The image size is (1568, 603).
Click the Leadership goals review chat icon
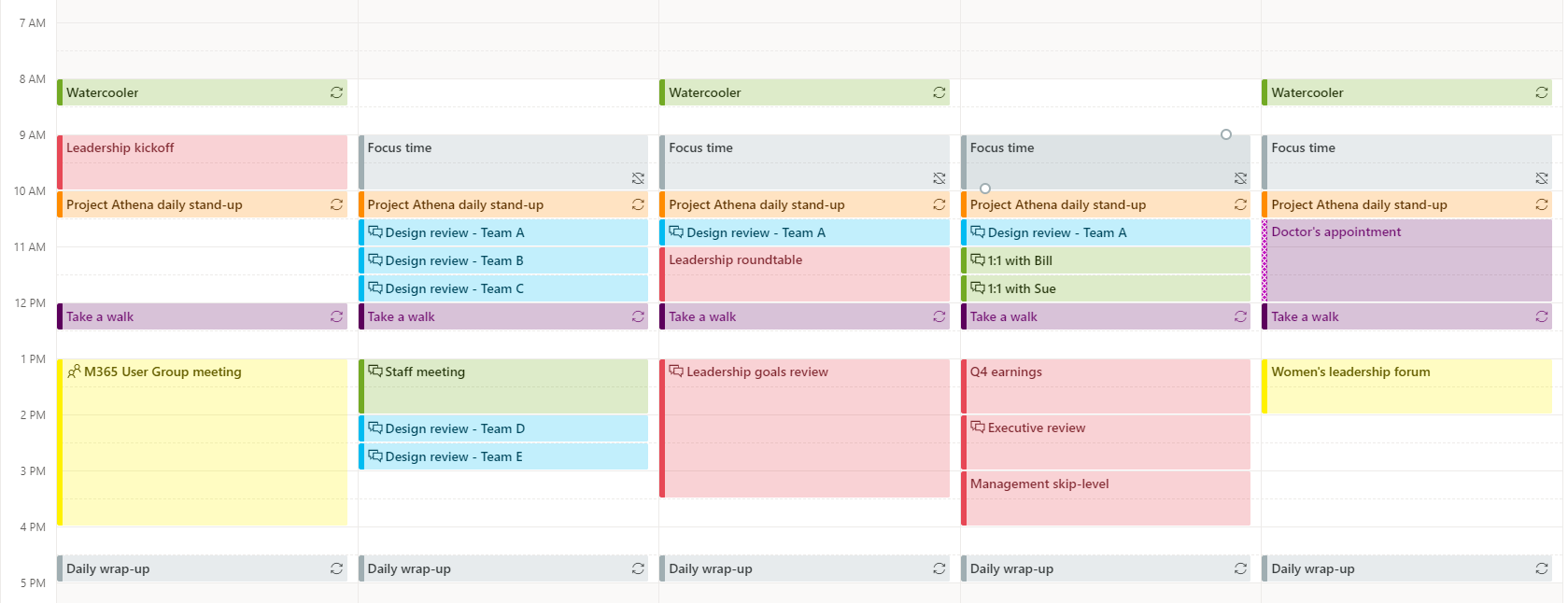(676, 372)
